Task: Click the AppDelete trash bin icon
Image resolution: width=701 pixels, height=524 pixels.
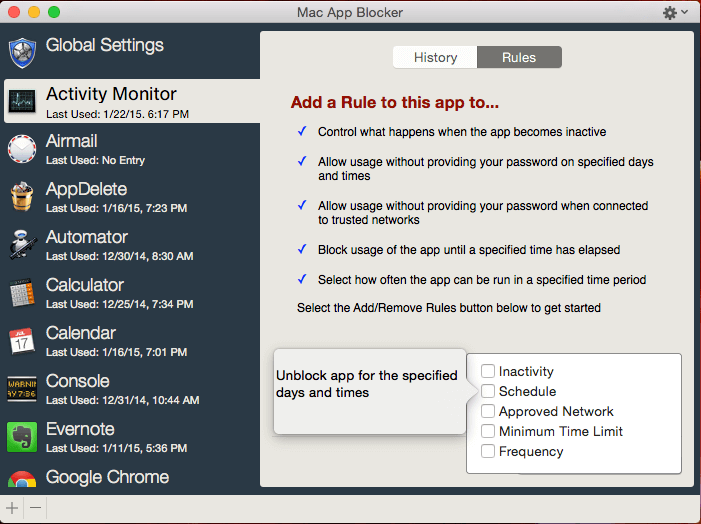Action: tap(22, 196)
